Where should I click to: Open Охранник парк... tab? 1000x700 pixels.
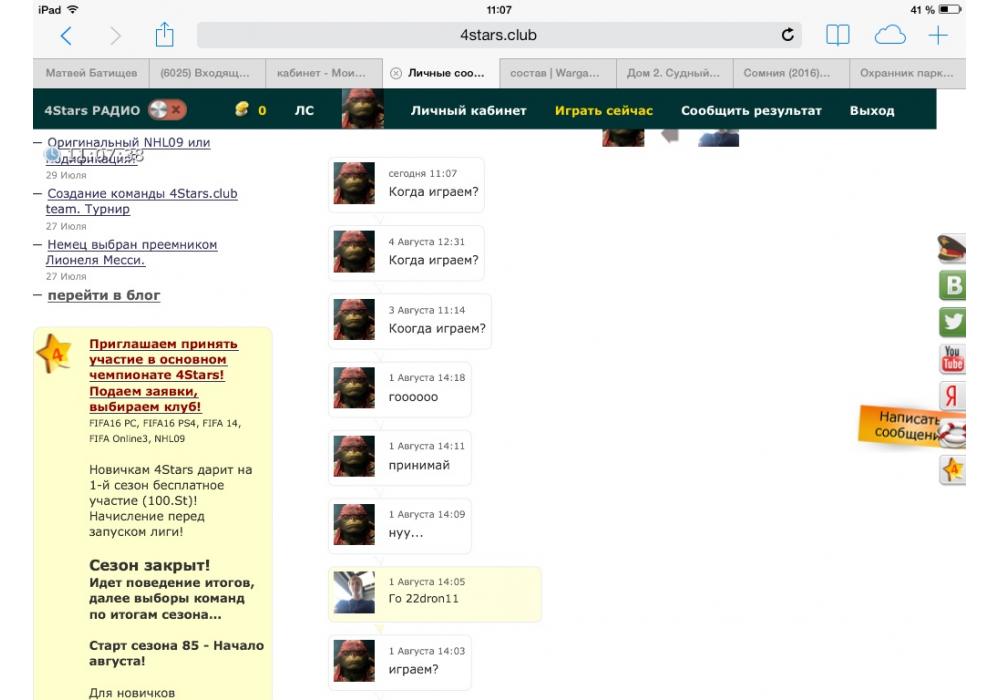point(907,73)
